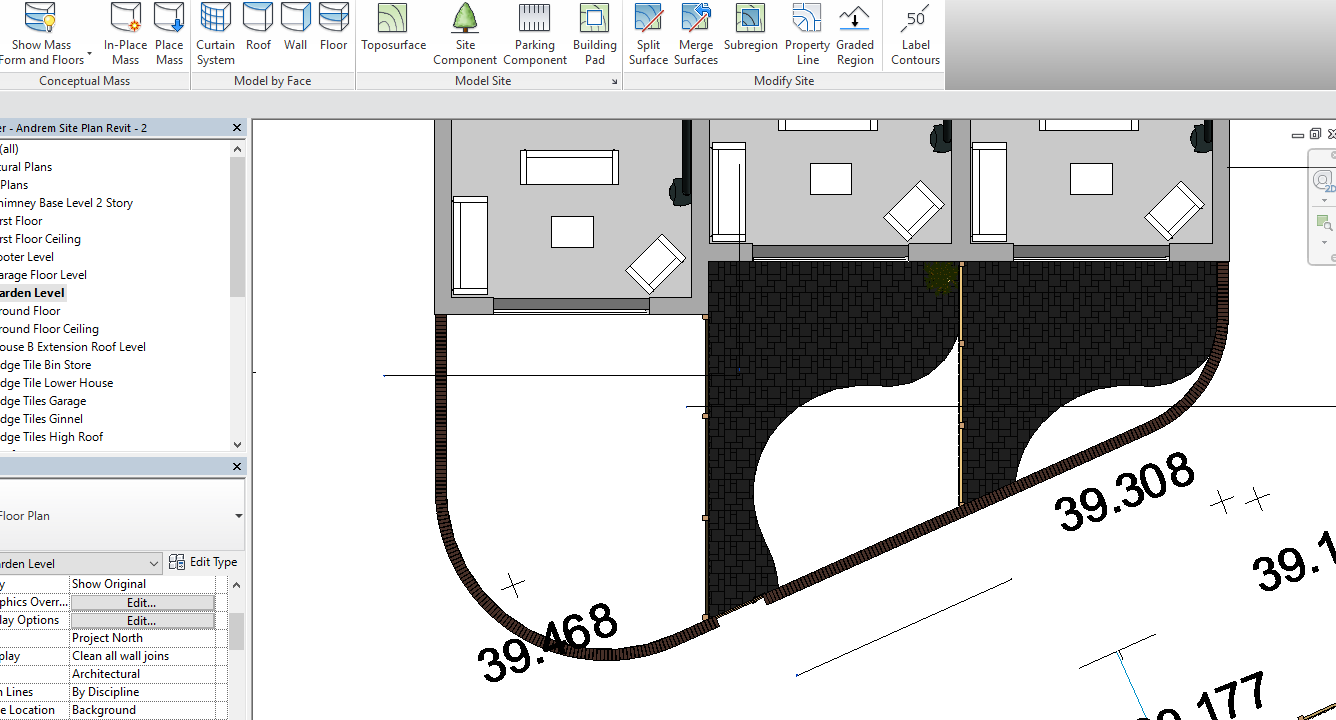Select the Parking Component tool

[535, 35]
